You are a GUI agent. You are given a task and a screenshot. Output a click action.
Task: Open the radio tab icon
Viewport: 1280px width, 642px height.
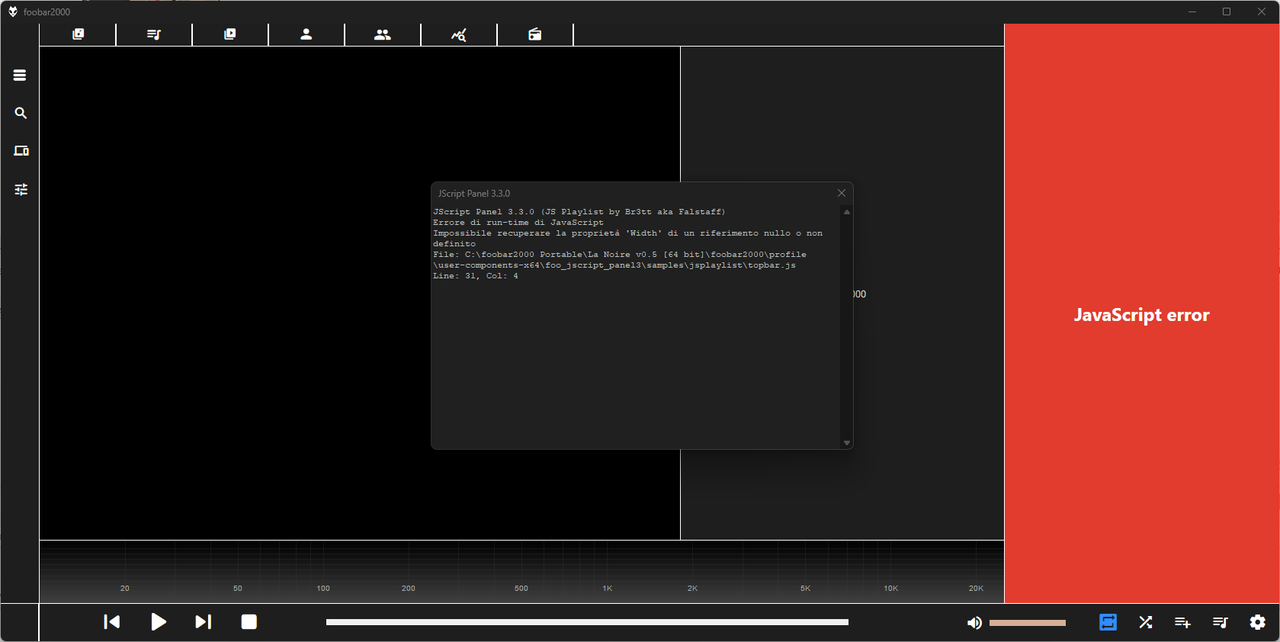pyautogui.click(x=535, y=34)
